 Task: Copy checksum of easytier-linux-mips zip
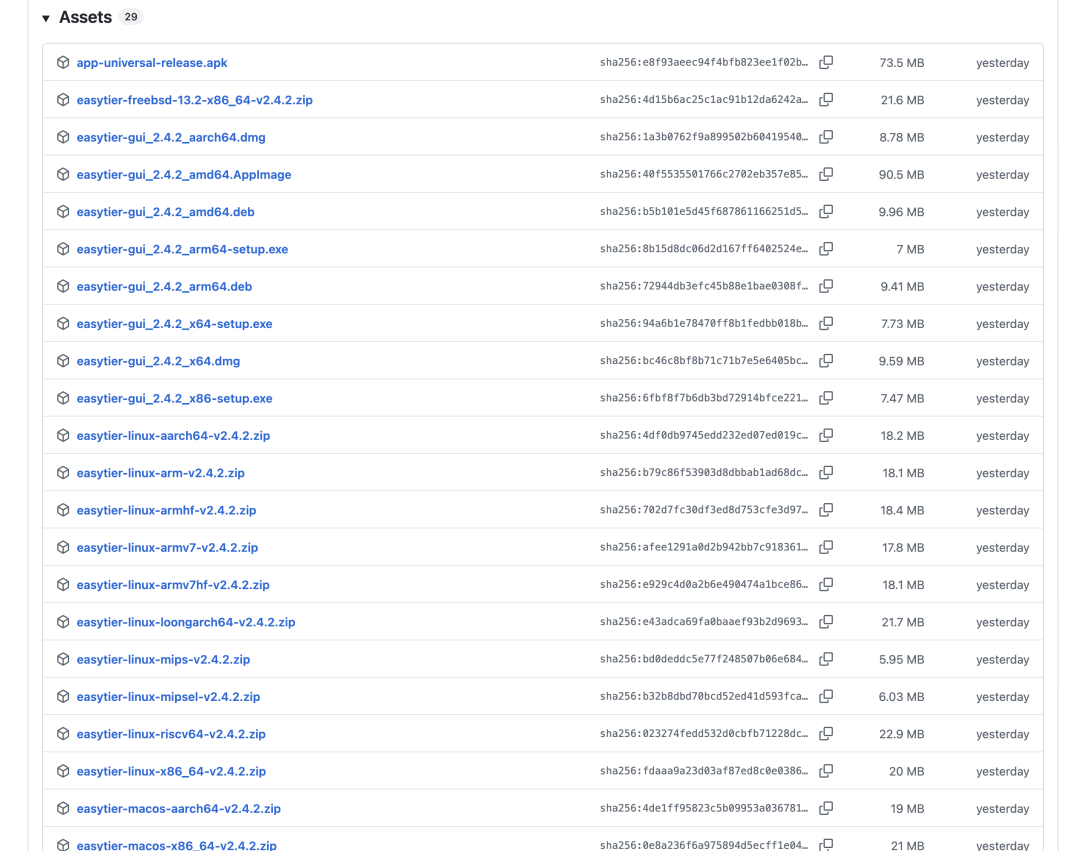point(826,659)
